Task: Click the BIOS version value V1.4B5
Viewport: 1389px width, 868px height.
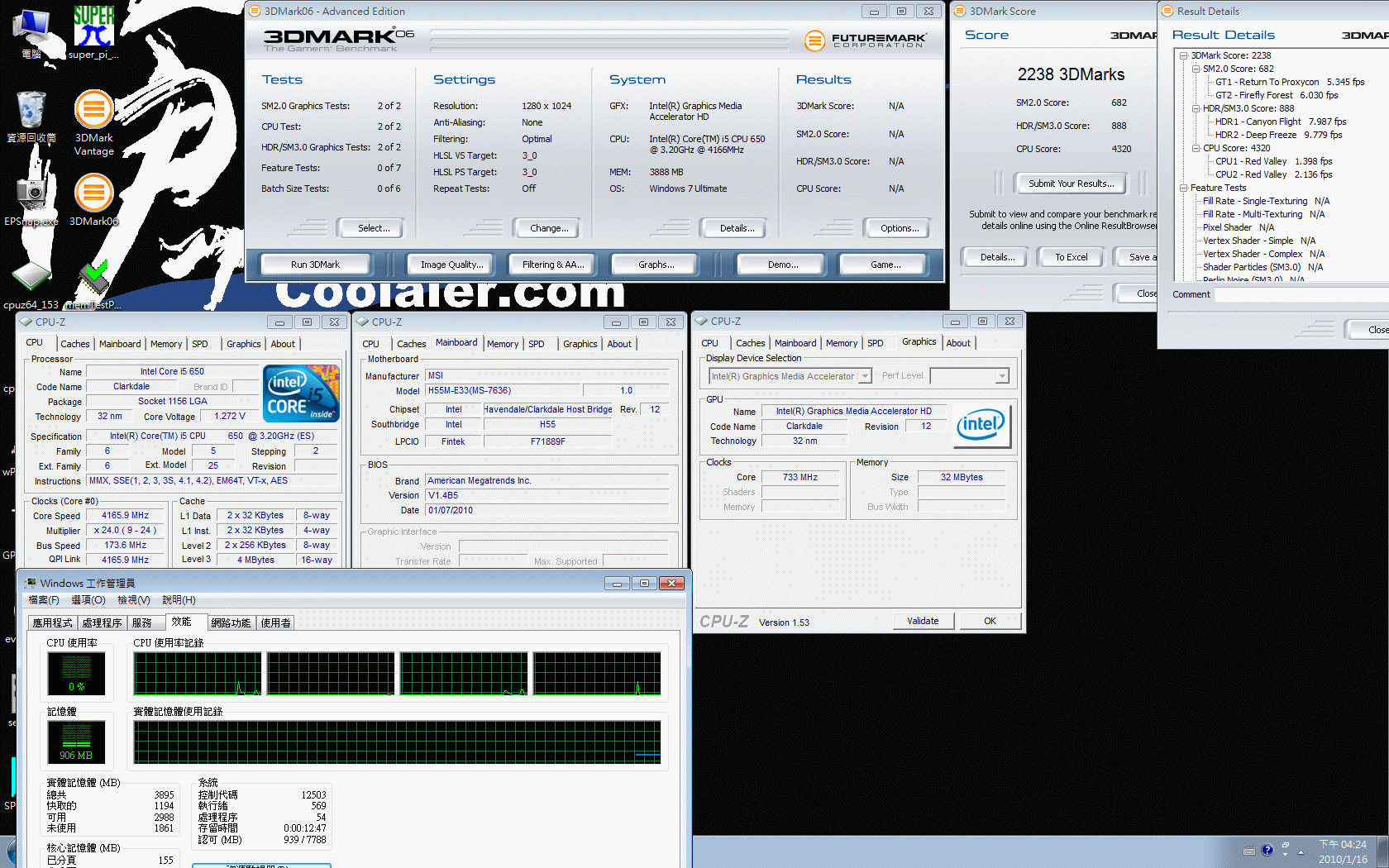Action: [547, 495]
